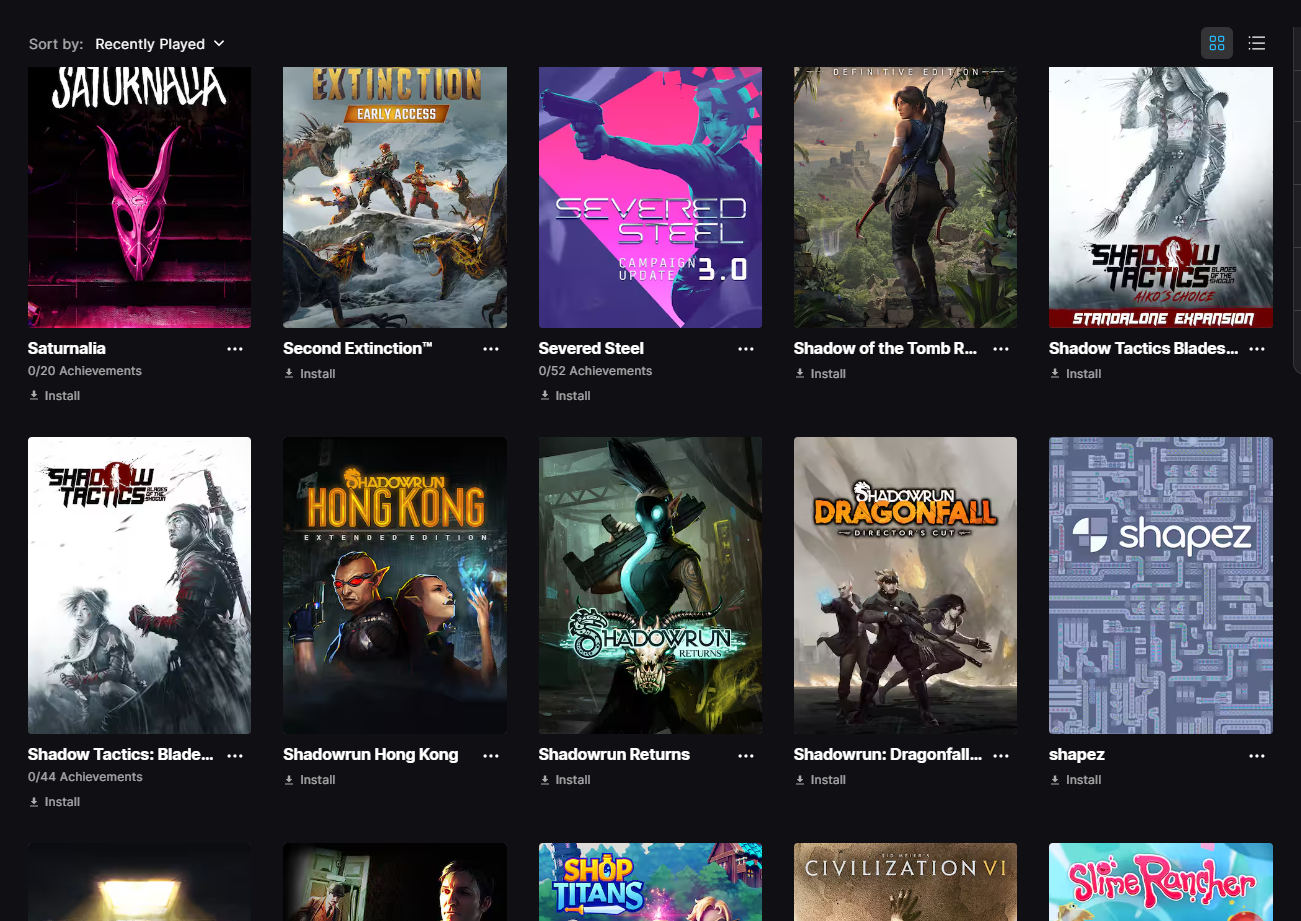Switch to list view layout

coord(1257,43)
